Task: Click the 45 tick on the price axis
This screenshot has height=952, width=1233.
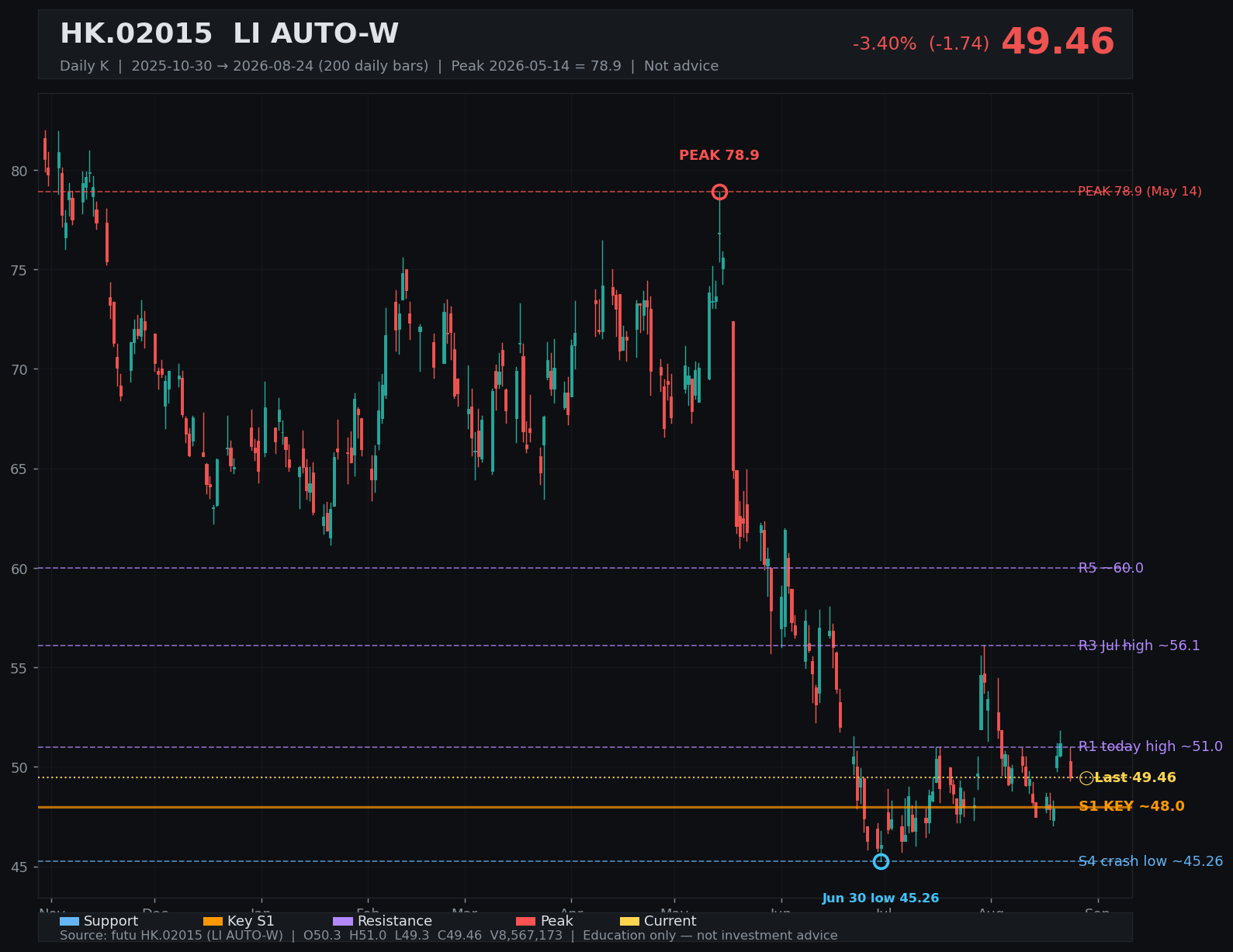Action: tap(19, 867)
